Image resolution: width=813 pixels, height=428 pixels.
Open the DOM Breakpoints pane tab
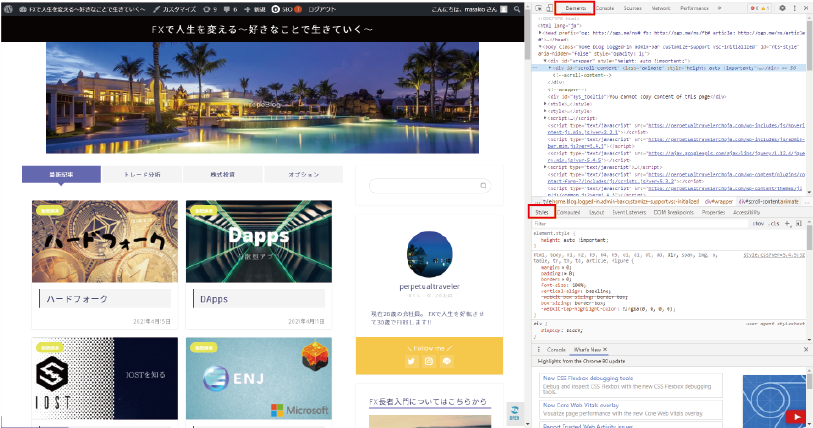pyautogui.click(x=674, y=212)
